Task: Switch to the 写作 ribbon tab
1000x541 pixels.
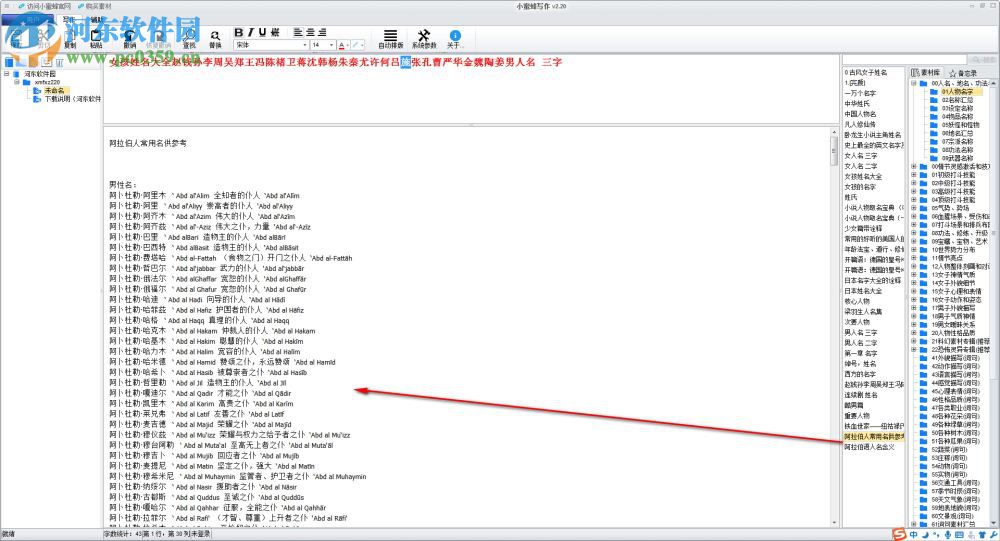Action: coord(69,19)
